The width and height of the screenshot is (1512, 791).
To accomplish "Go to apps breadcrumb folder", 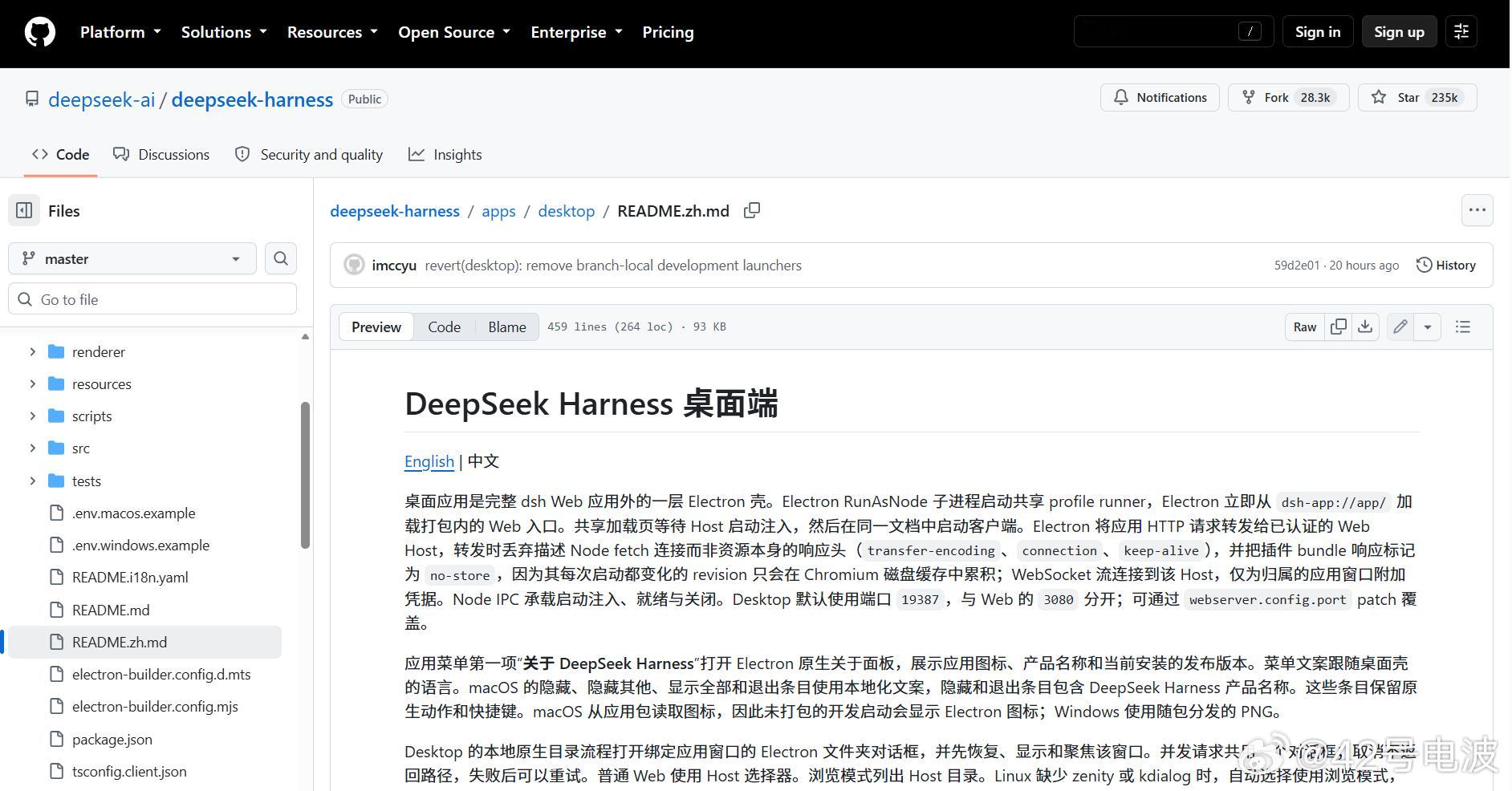I will point(498,211).
